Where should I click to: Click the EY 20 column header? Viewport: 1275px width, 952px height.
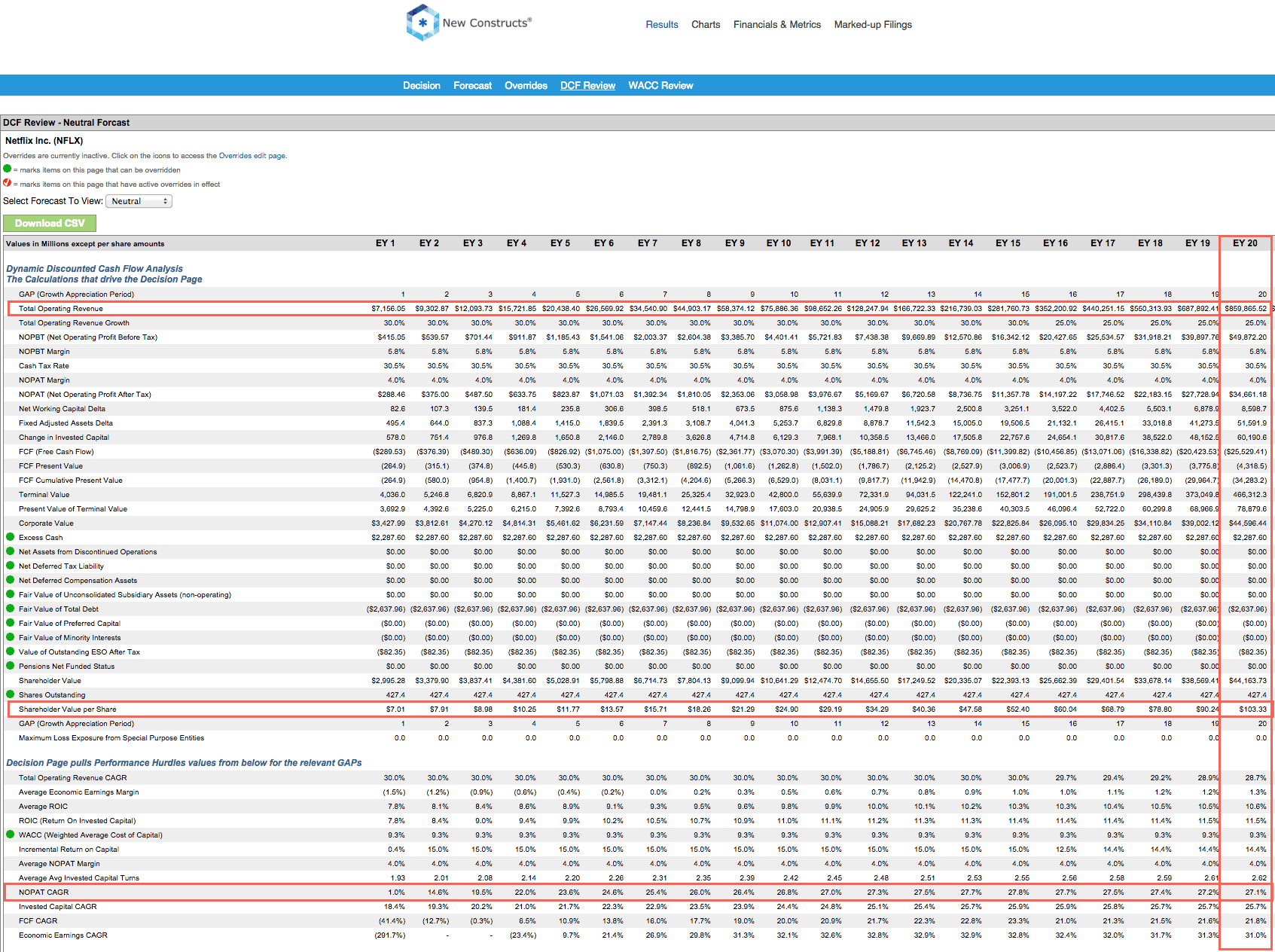pos(1245,243)
